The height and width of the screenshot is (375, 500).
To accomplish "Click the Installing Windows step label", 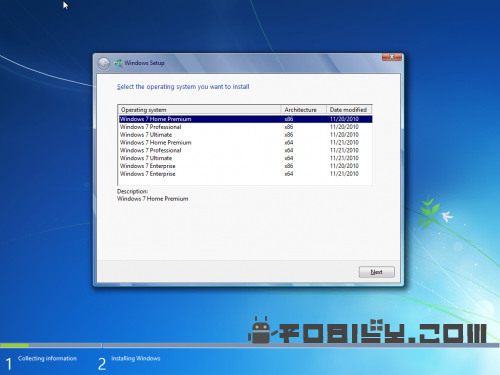I will click(136, 358).
